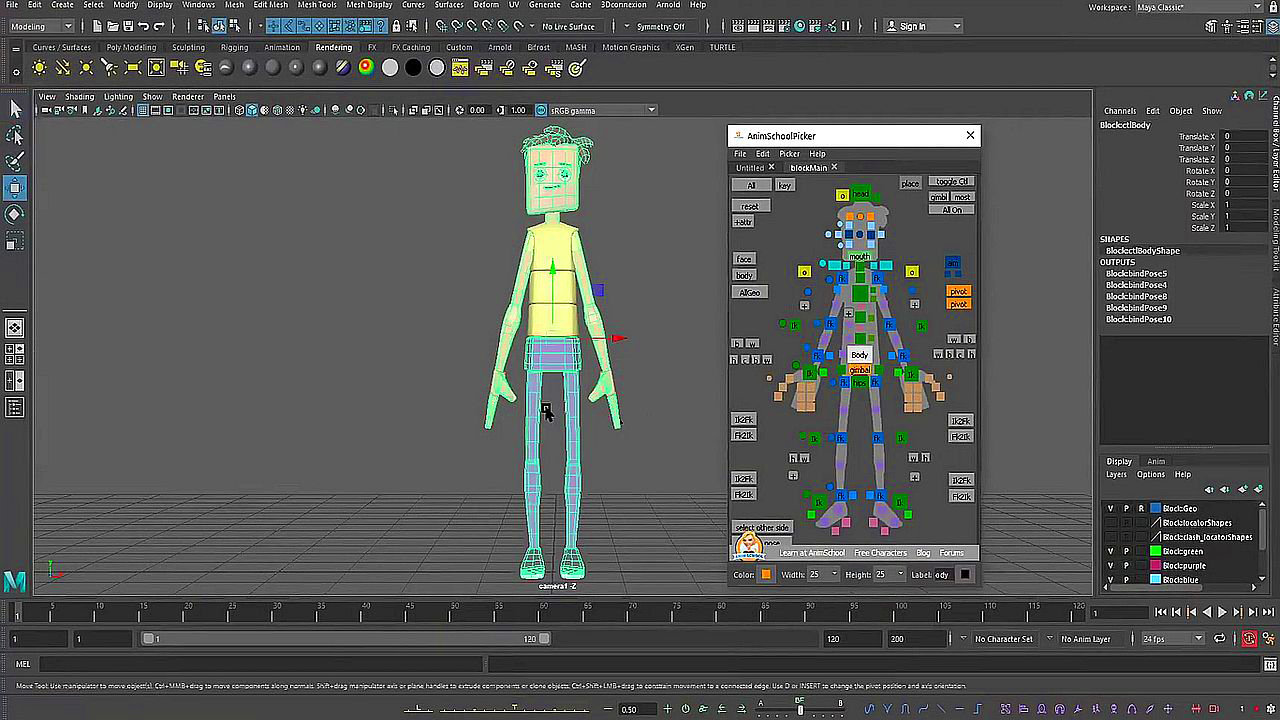The width and height of the screenshot is (1280, 720).
Task: Toggle visibility of the Block:green layer
Action: 1110,551
